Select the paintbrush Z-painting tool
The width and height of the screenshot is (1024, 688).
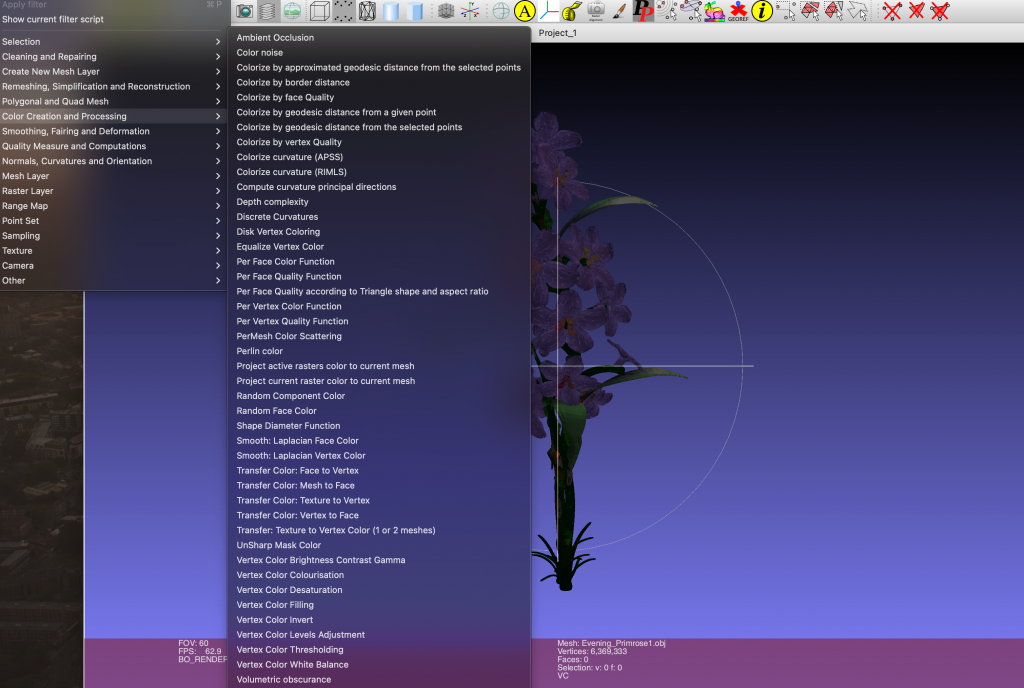619,10
